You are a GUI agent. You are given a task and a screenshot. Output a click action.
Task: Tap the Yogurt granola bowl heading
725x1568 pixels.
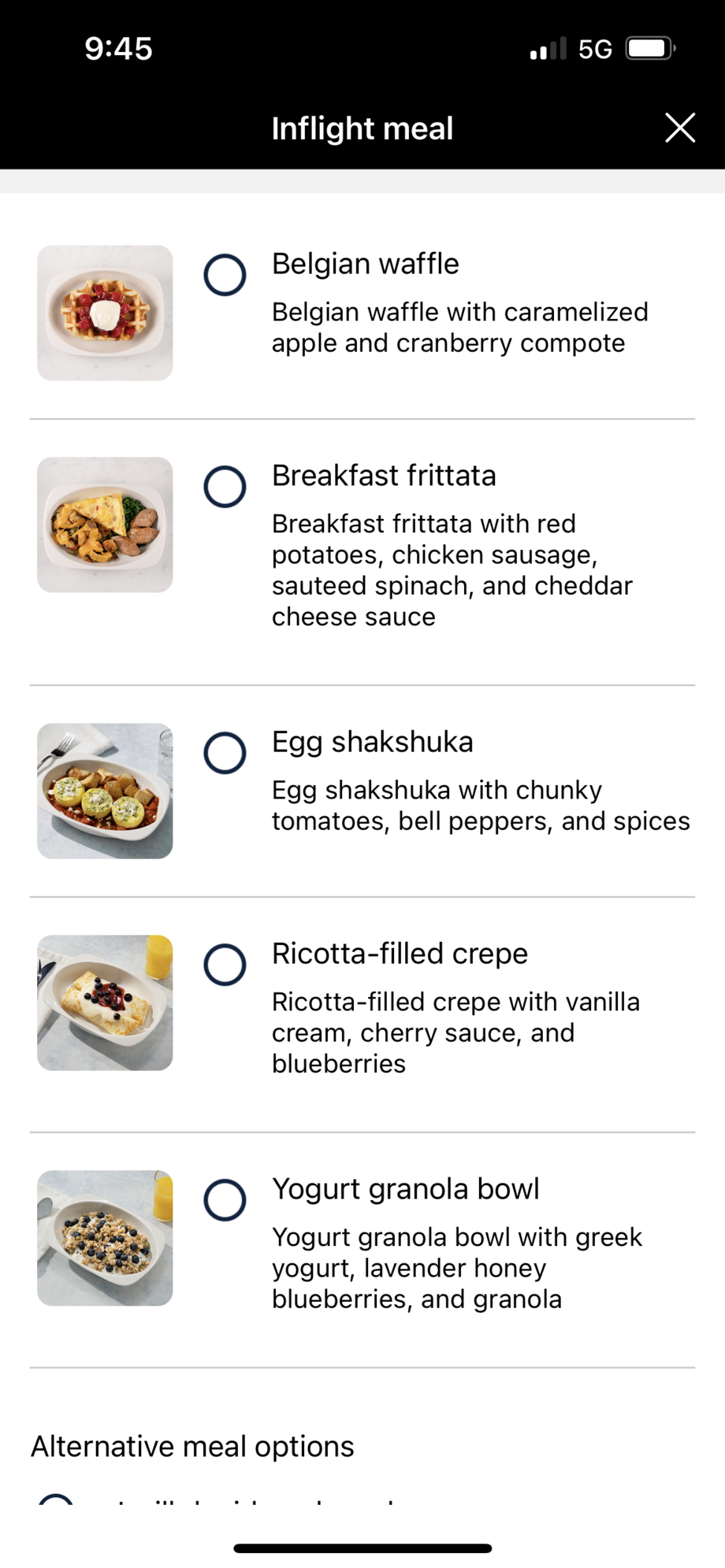point(405,1189)
